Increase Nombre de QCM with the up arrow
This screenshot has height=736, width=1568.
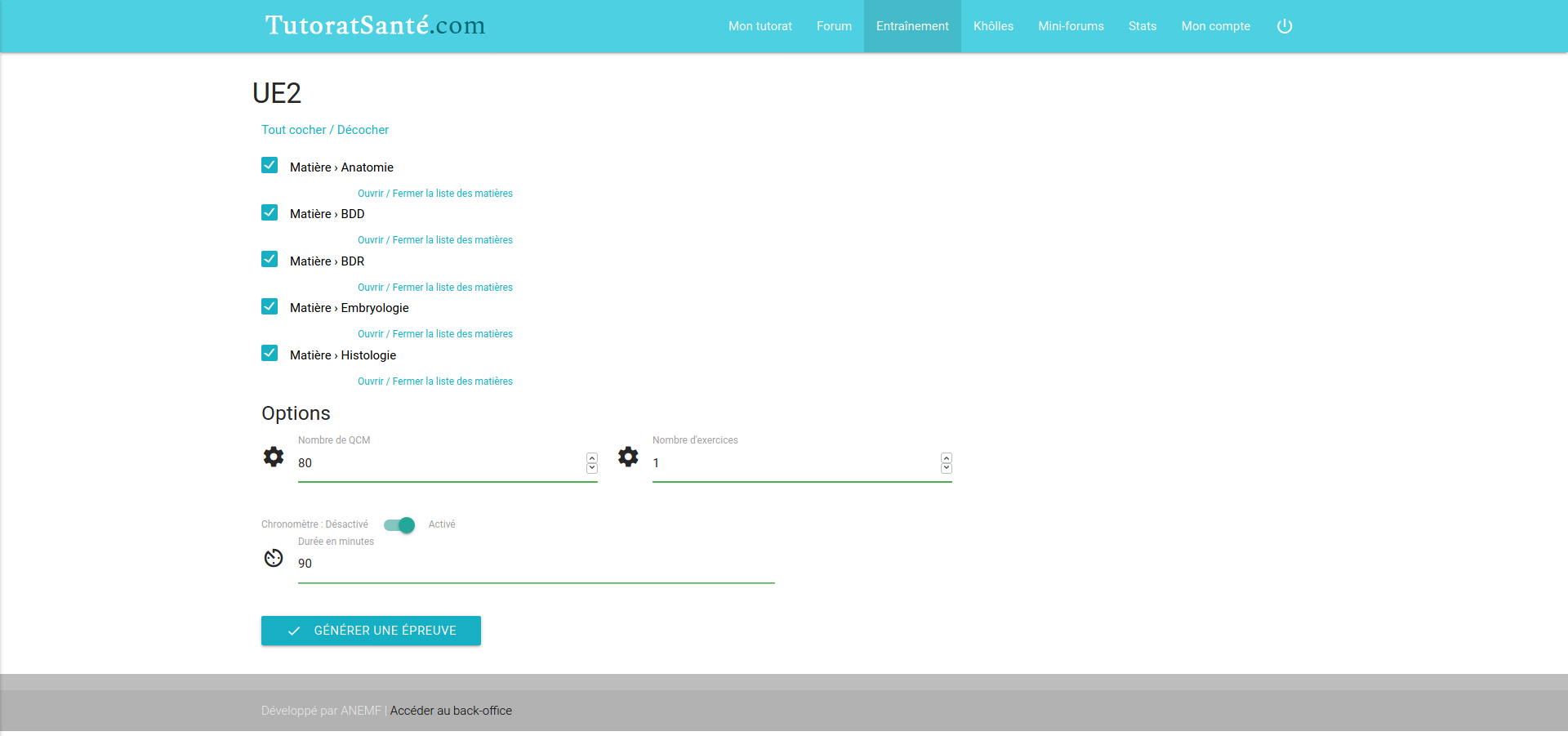(x=592, y=458)
